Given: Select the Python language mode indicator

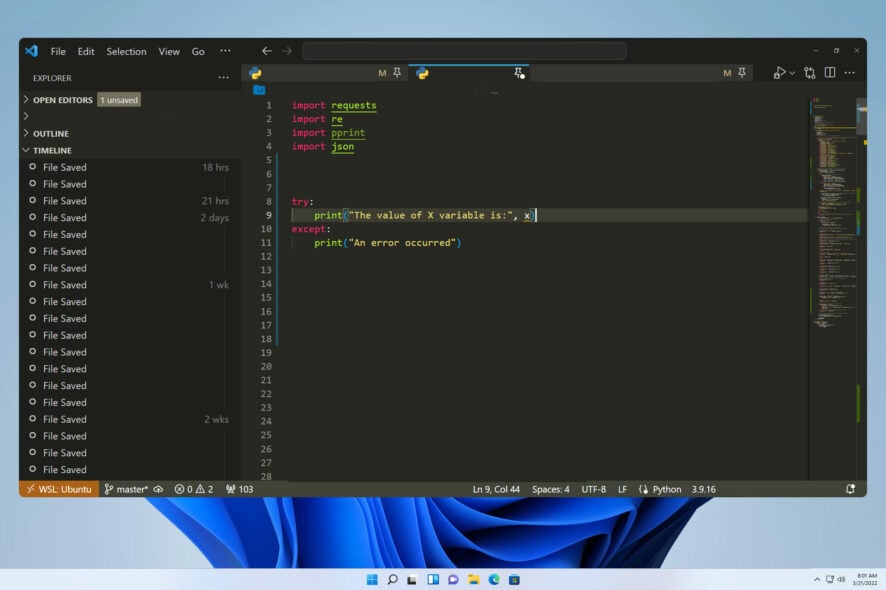Looking at the screenshot, I should click(663, 489).
